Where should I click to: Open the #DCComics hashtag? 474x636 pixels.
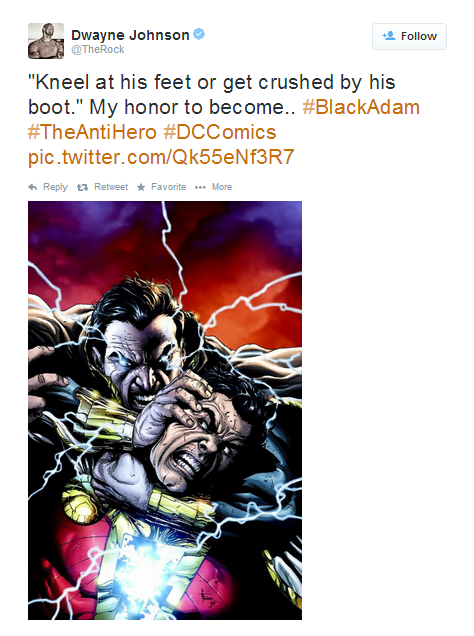click(x=220, y=132)
